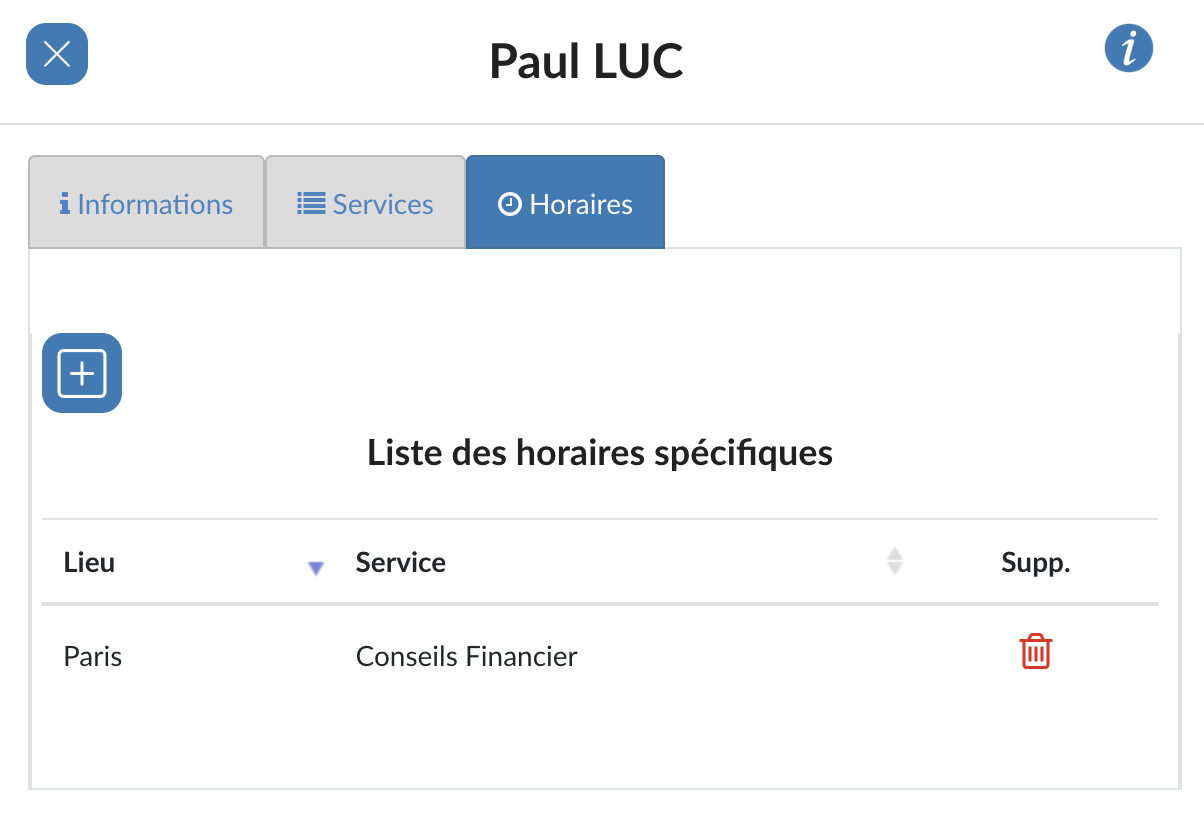
Task: Add a new specific schedule with the plus icon
Action: click(82, 373)
